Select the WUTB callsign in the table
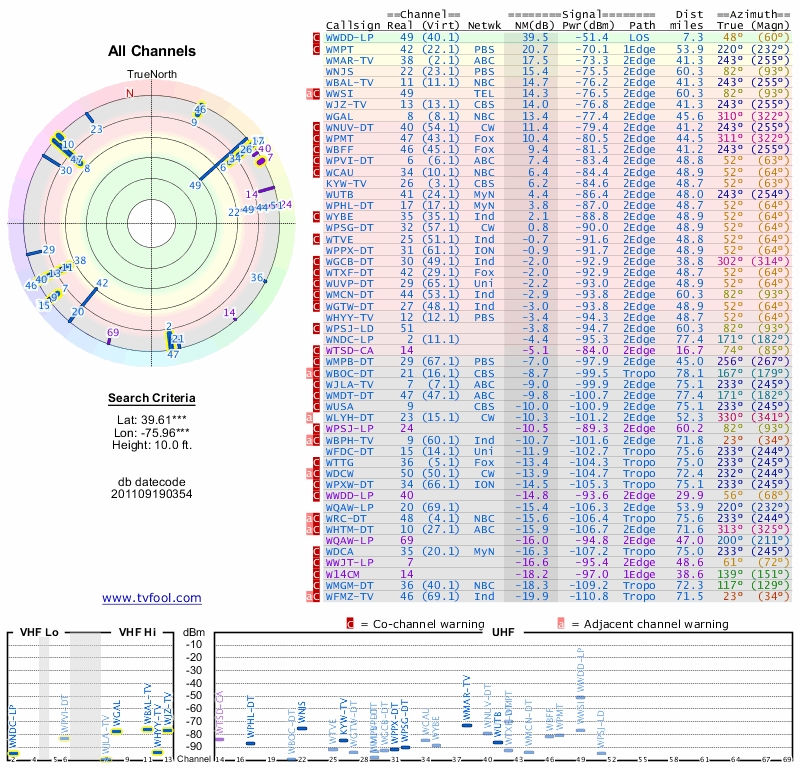Viewport: 800px width, 768px height. (x=340, y=194)
